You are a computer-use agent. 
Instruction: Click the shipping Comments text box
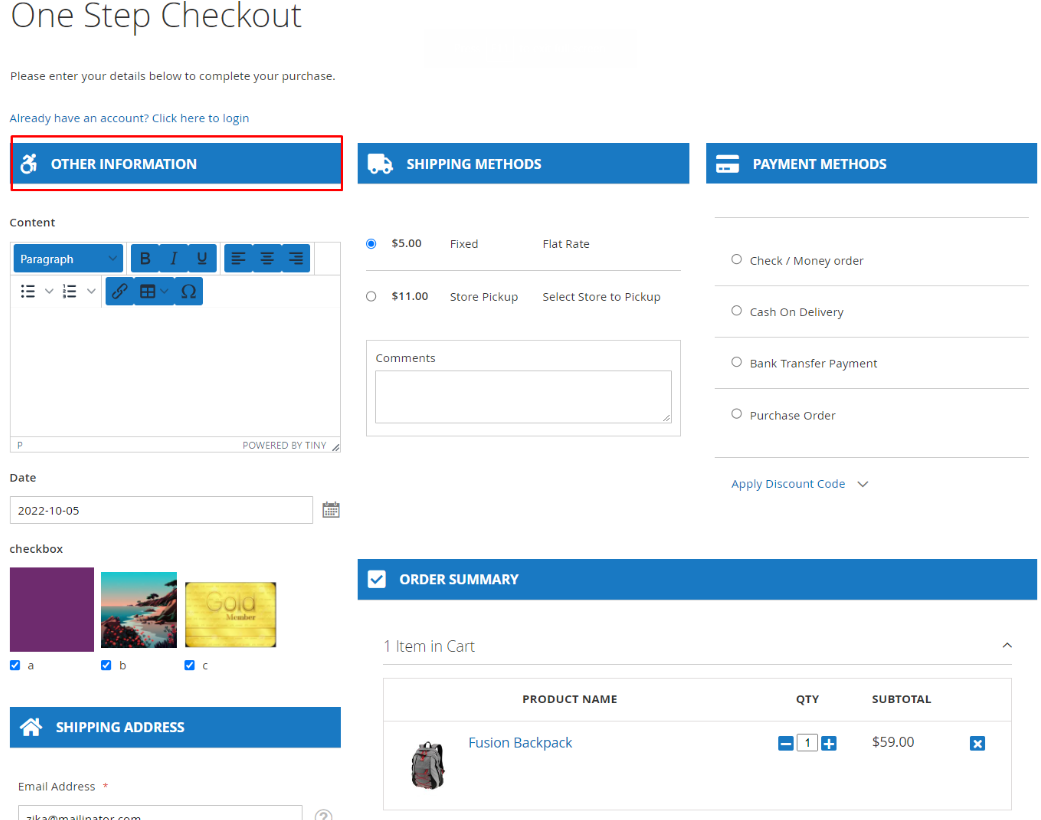(523, 396)
